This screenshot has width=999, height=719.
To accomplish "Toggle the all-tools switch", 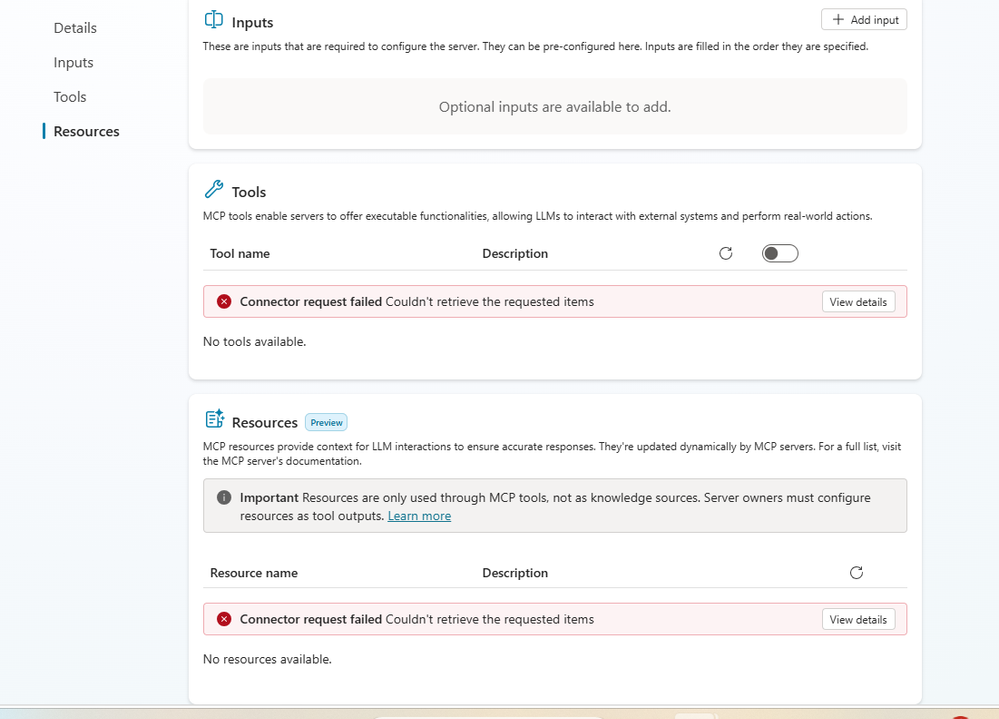I will click(x=780, y=253).
